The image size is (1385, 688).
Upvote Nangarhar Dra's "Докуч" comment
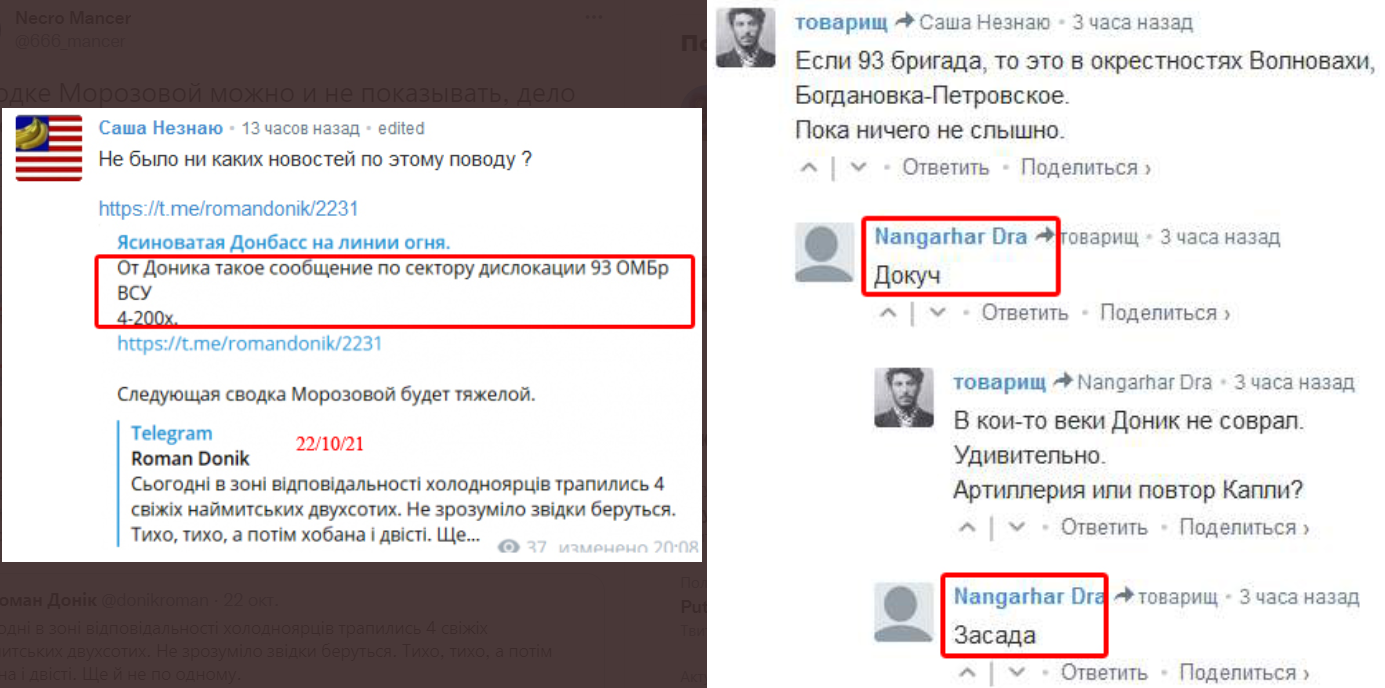[x=888, y=313]
